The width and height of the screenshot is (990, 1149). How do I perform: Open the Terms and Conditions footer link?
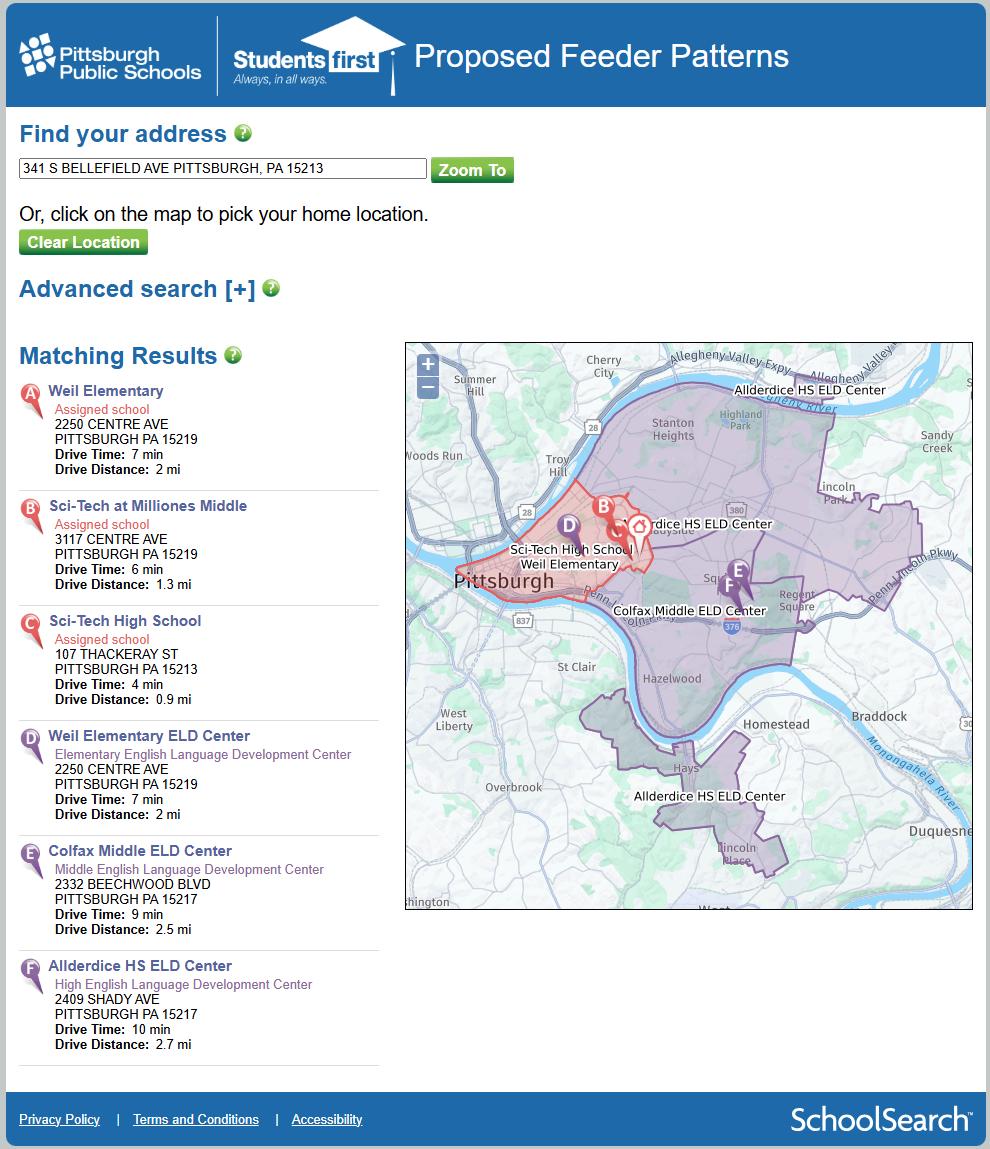point(196,1119)
